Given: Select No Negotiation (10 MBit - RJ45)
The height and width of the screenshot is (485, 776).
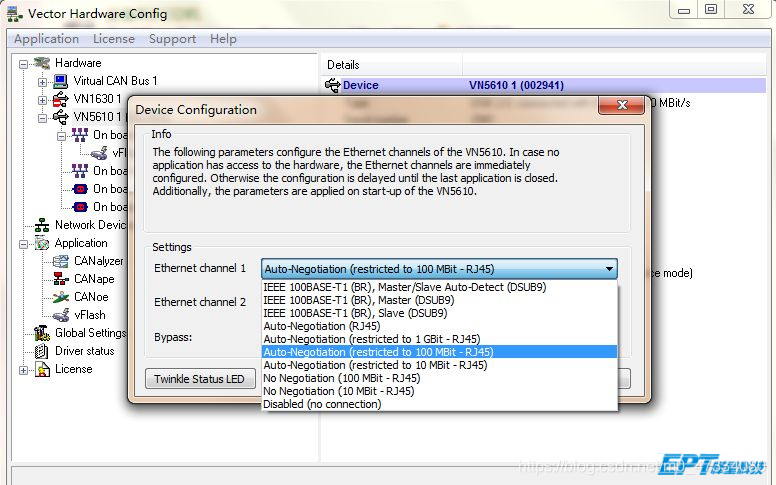Looking at the screenshot, I should tap(439, 391).
